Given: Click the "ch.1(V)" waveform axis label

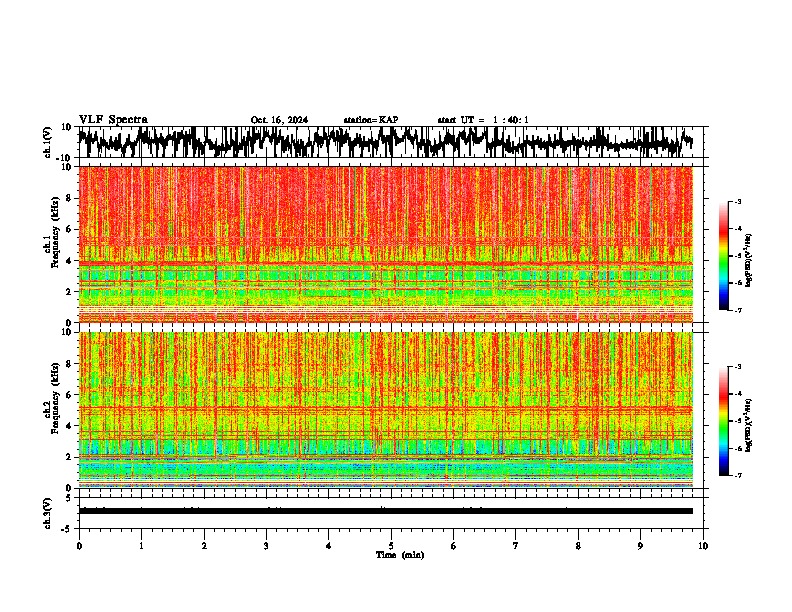Looking at the screenshot, I should (48, 142).
